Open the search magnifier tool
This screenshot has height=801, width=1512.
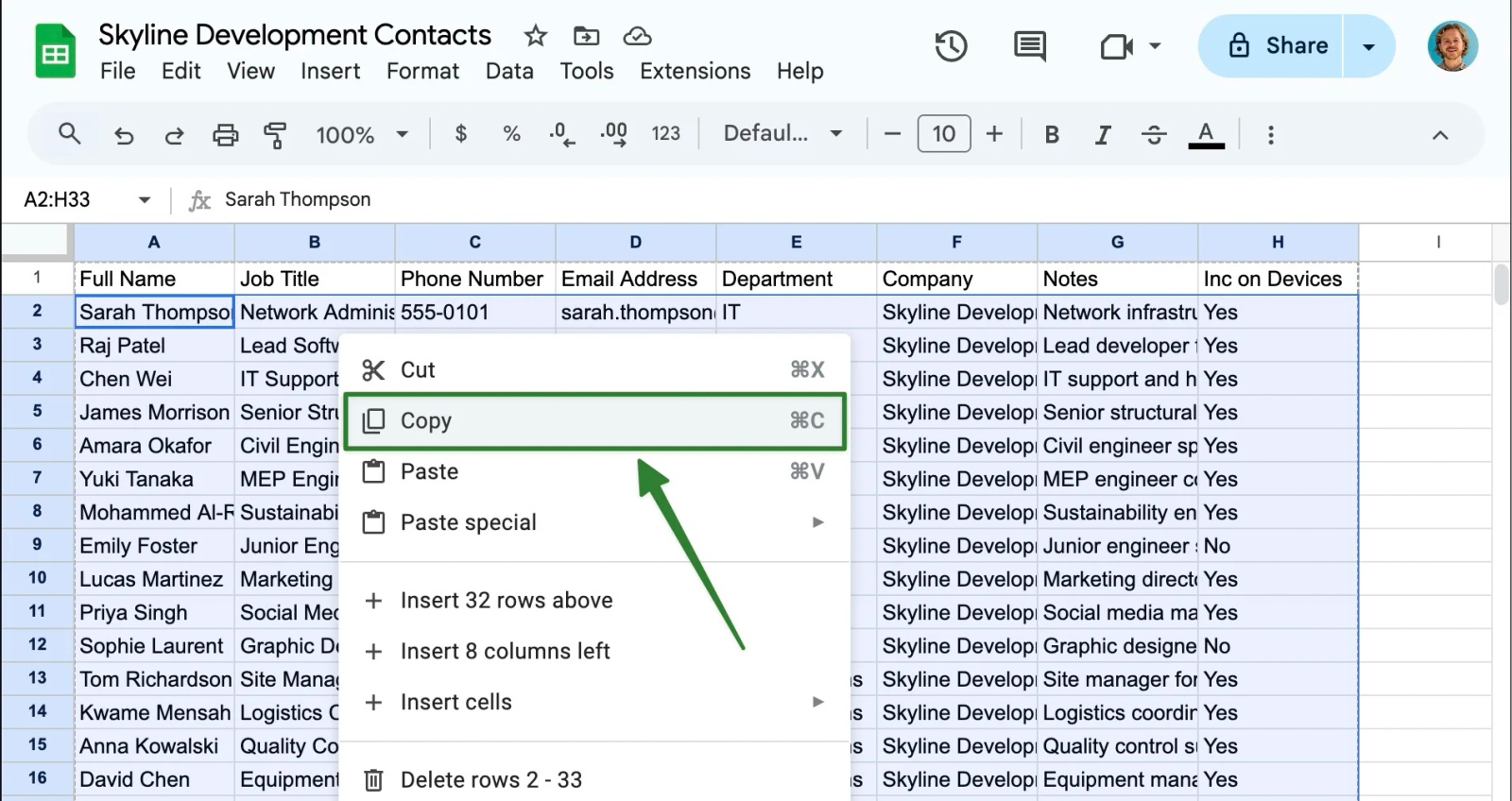click(69, 133)
